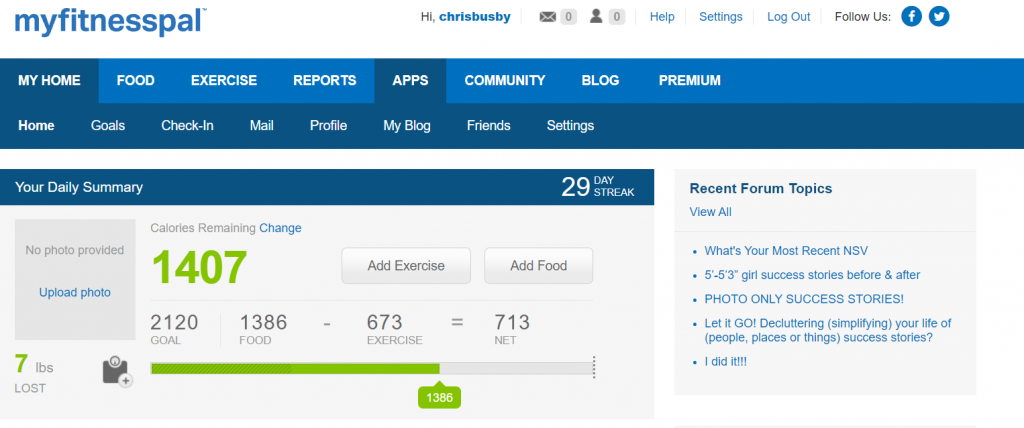Open the Mail submenu item
The height and width of the screenshot is (428, 1024).
[x=261, y=125]
